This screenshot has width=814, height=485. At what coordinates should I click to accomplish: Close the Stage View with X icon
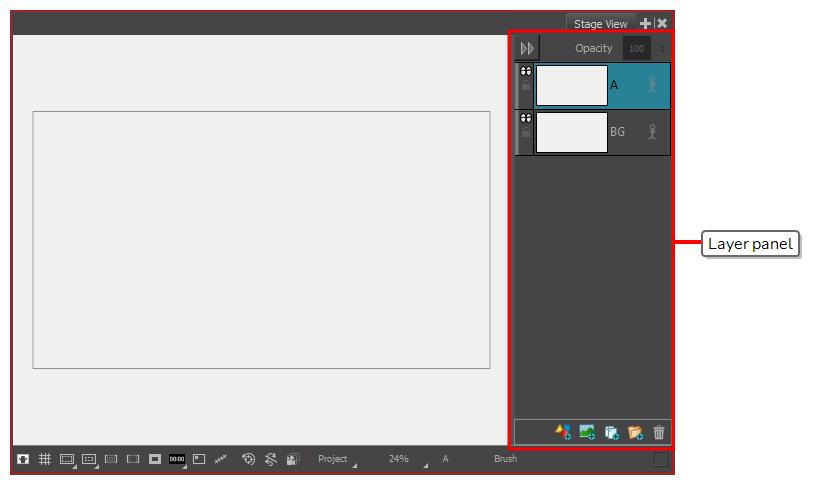pyautogui.click(x=662, y=23)
